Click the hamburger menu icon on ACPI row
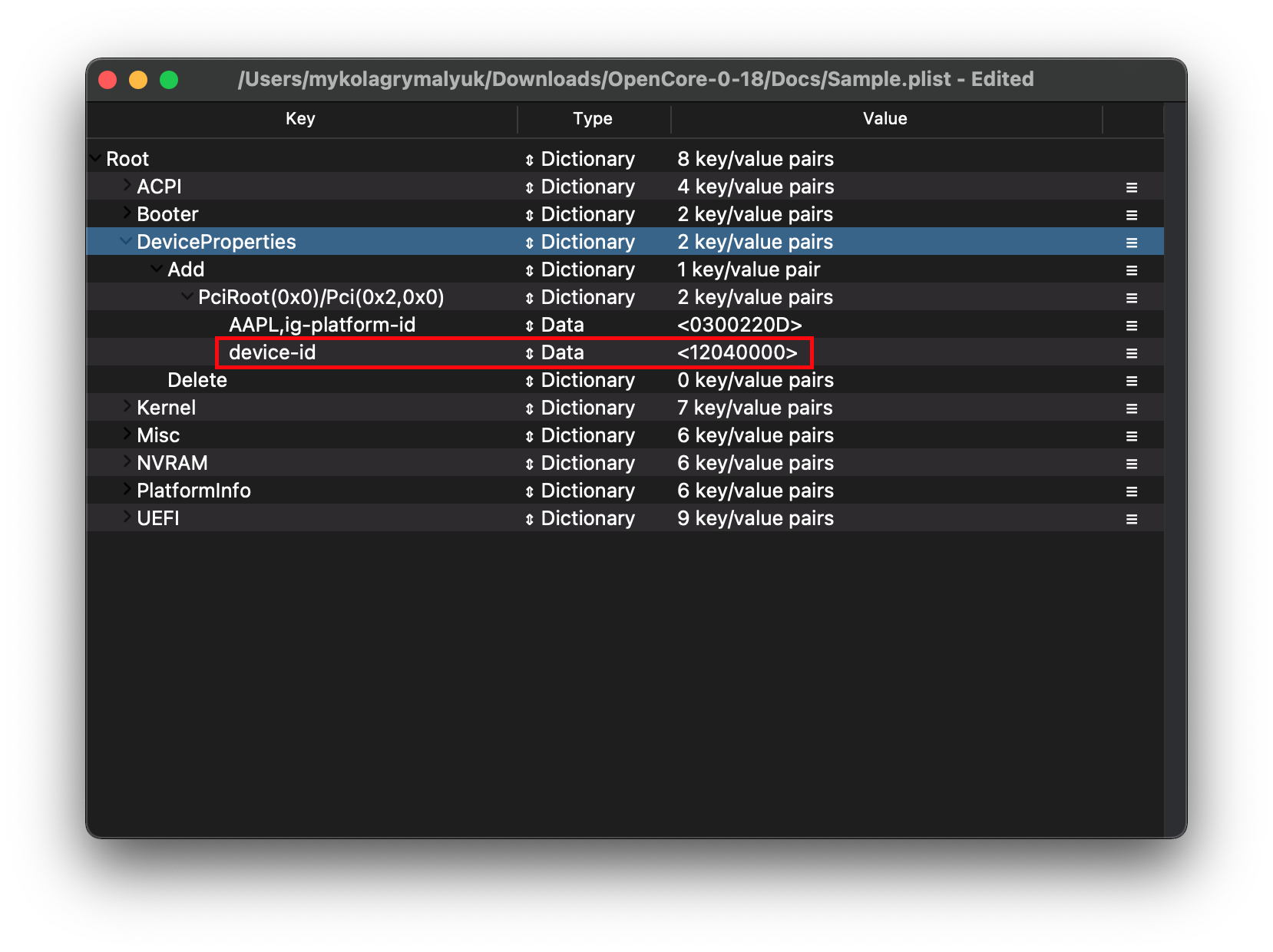 1131,187
